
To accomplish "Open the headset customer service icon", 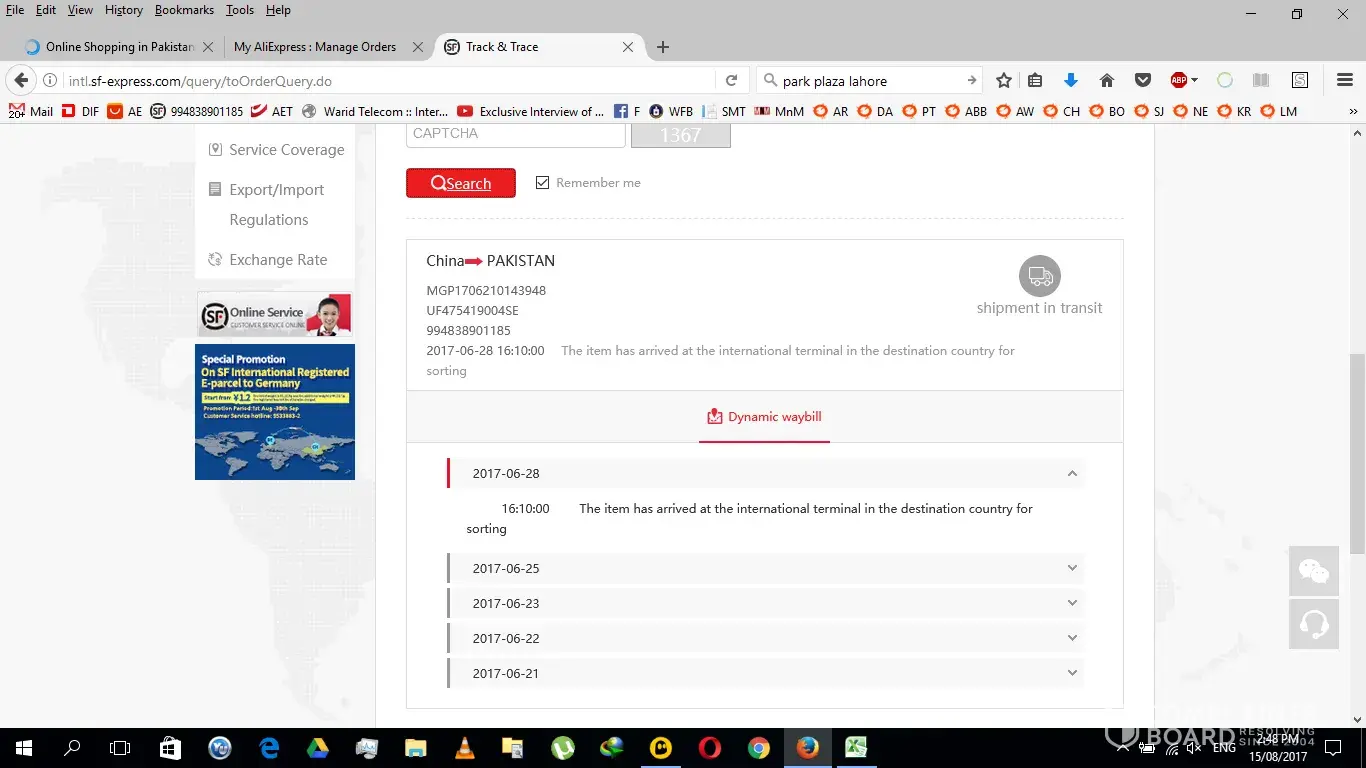I will click(1313, 624).
